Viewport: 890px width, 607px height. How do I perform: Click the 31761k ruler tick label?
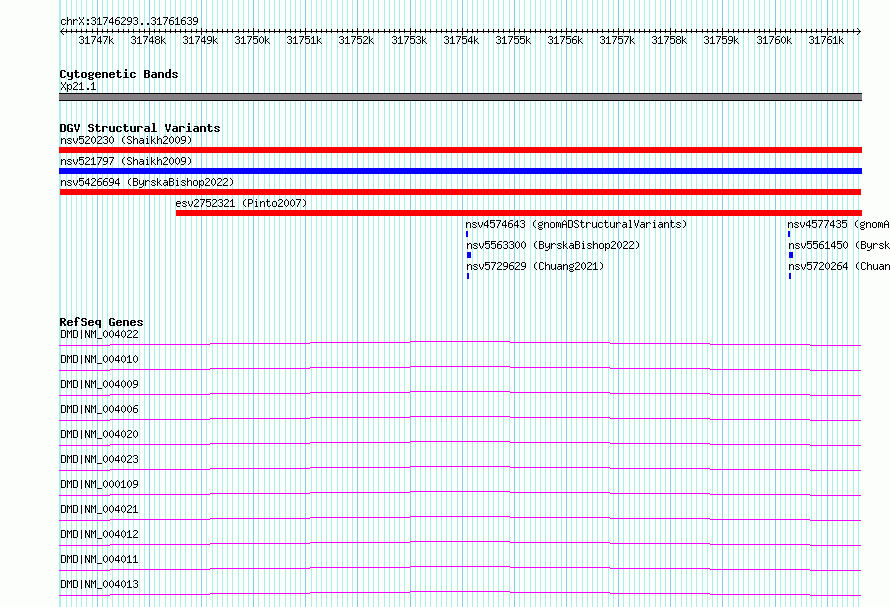tap(826, 40)
